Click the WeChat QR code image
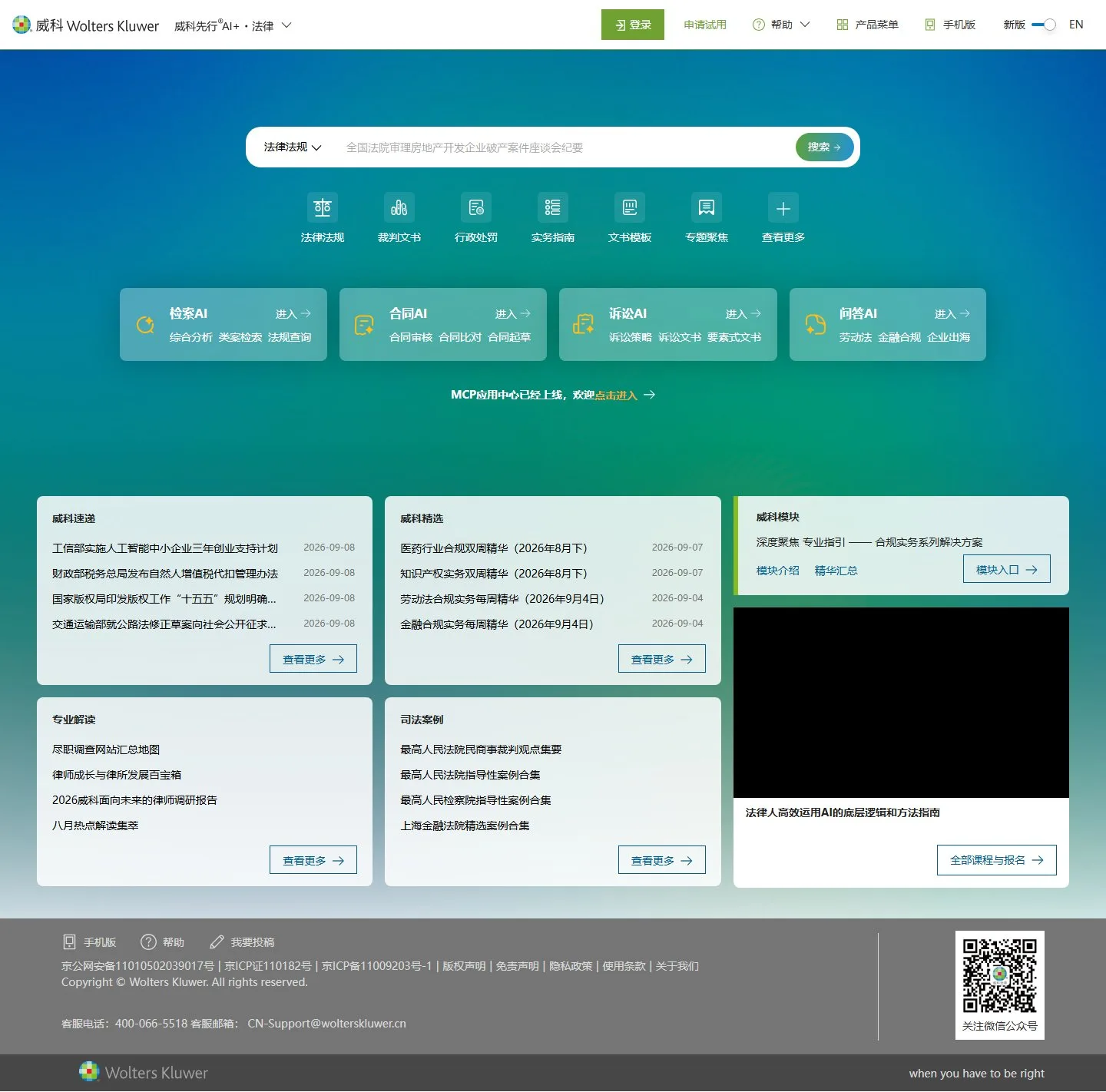Viewport: 1106px width, 1092px height. (1000, 975)
